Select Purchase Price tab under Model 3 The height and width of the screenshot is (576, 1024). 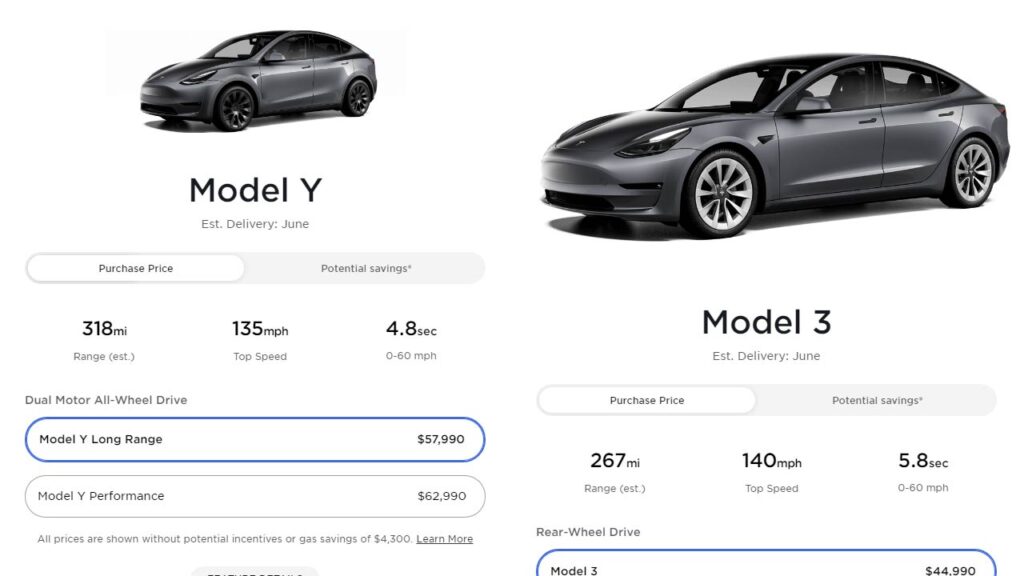pos(647,400)
